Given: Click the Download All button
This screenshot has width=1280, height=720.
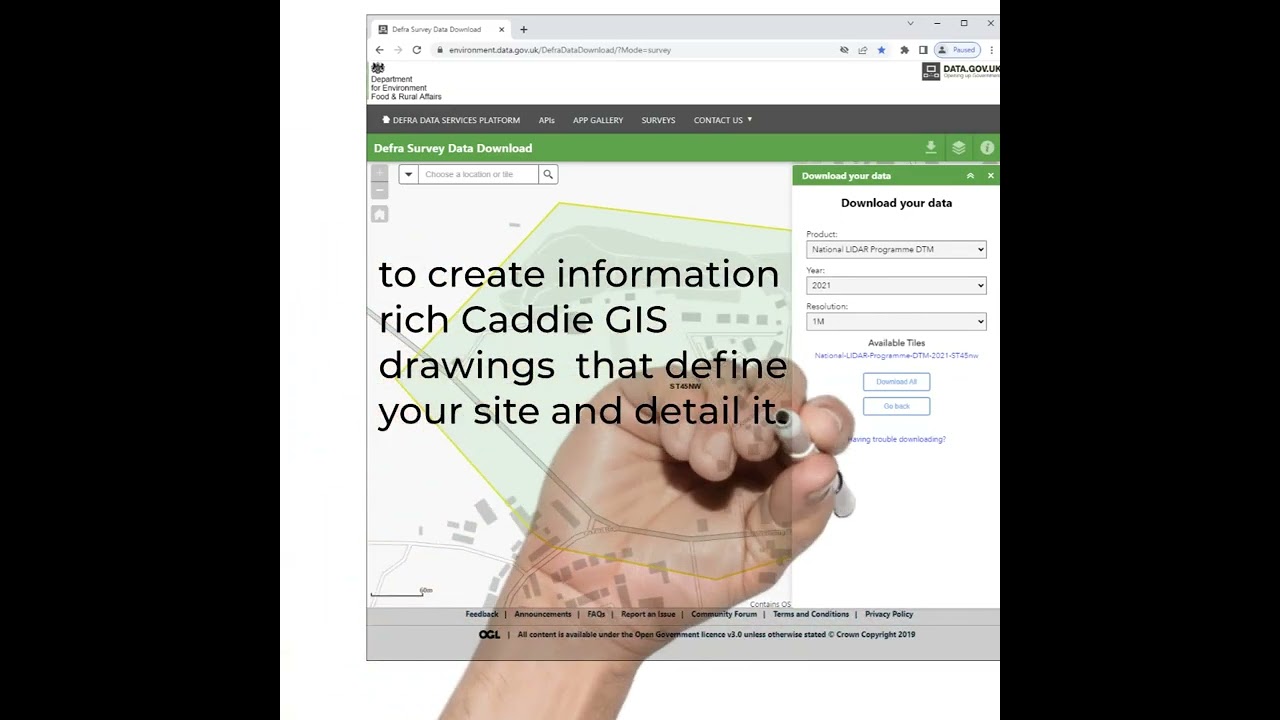Looking at the screenshot, I should pos(896,382).
